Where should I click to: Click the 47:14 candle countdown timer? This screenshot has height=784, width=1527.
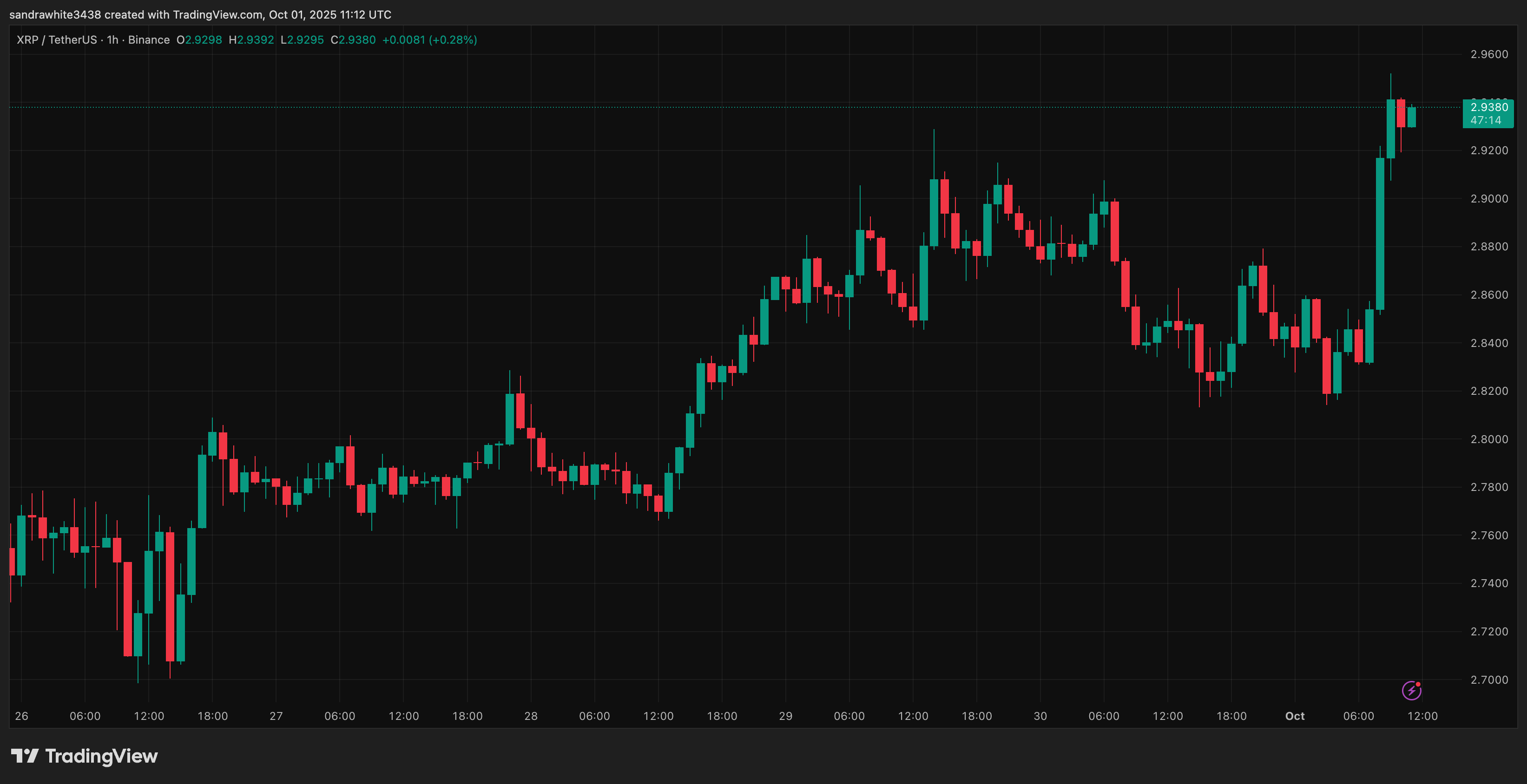point(1486,120)
